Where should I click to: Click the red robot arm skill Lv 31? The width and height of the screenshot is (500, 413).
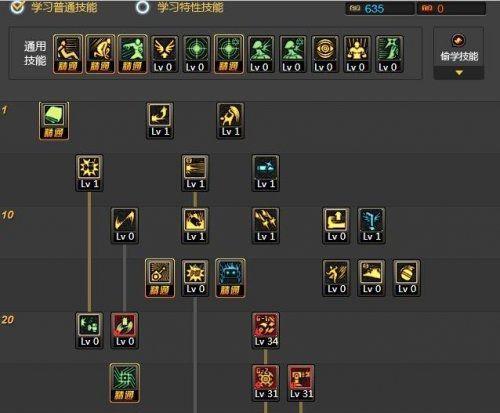pos(301,383)
